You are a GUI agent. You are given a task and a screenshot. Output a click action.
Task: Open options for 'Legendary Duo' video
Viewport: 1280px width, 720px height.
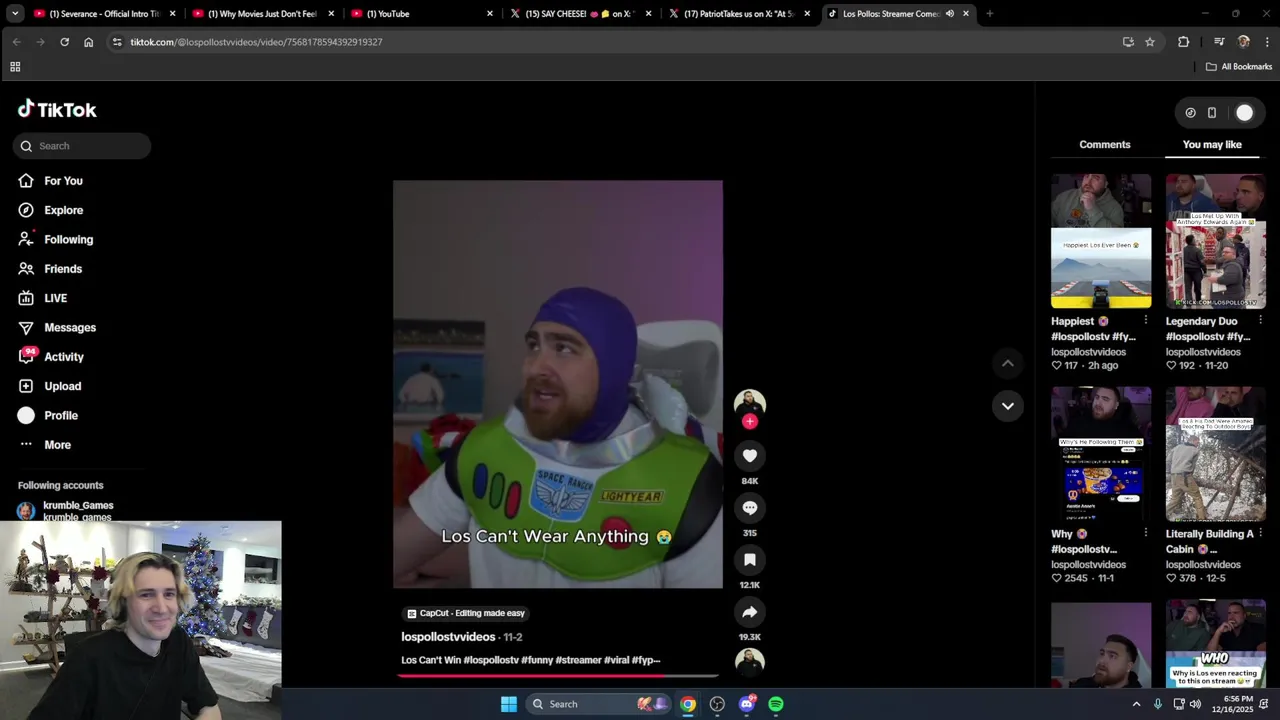click(1260, 321)
